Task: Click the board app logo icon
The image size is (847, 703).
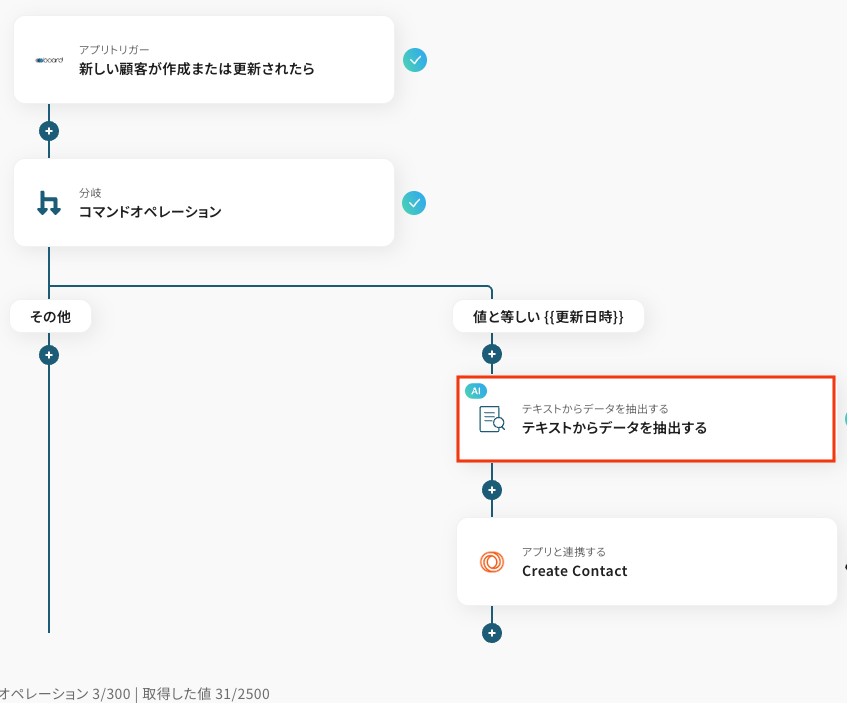Action: tap(49, 60)
